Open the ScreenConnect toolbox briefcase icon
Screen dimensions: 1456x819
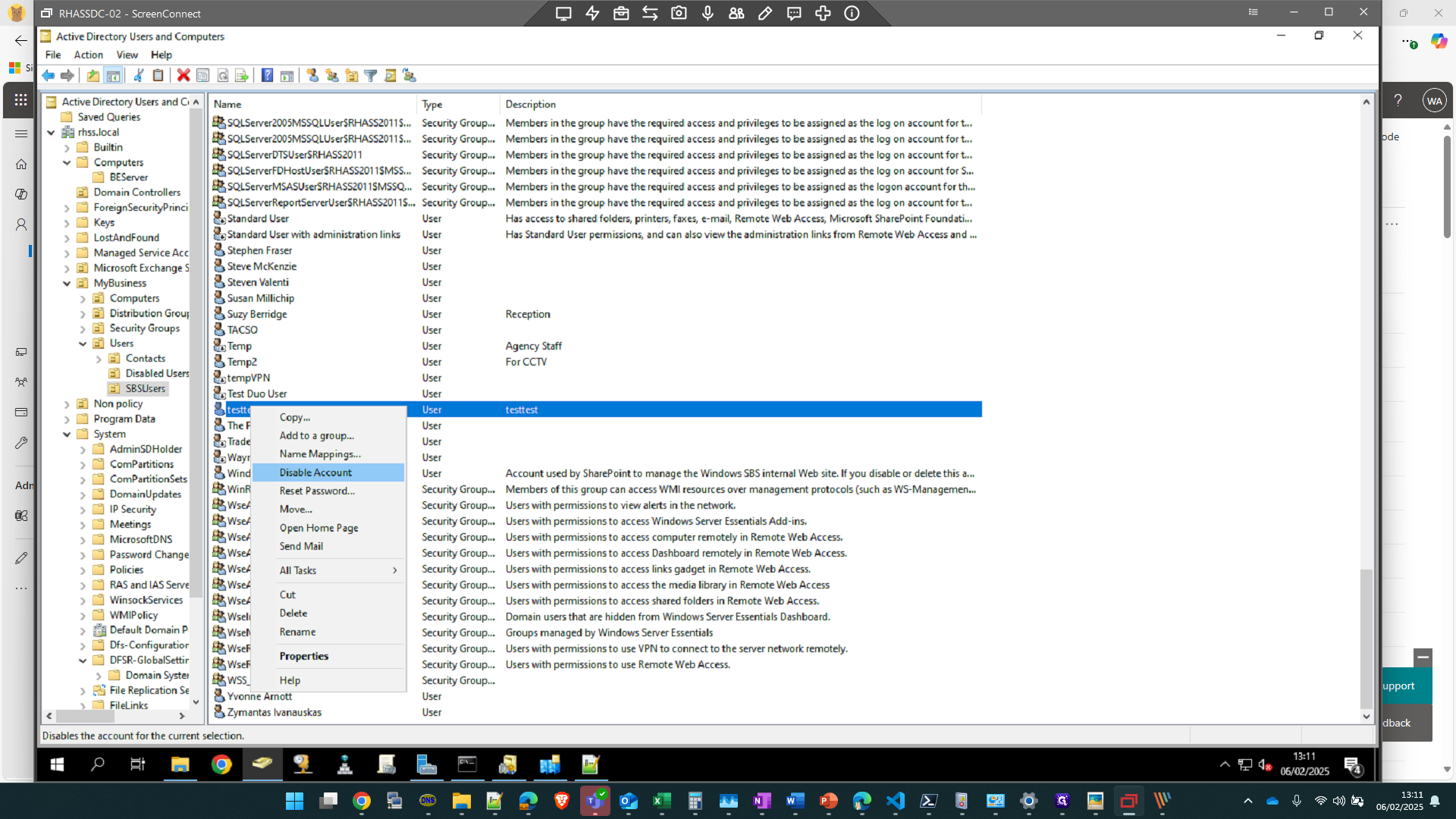click(x=621, y=13)
